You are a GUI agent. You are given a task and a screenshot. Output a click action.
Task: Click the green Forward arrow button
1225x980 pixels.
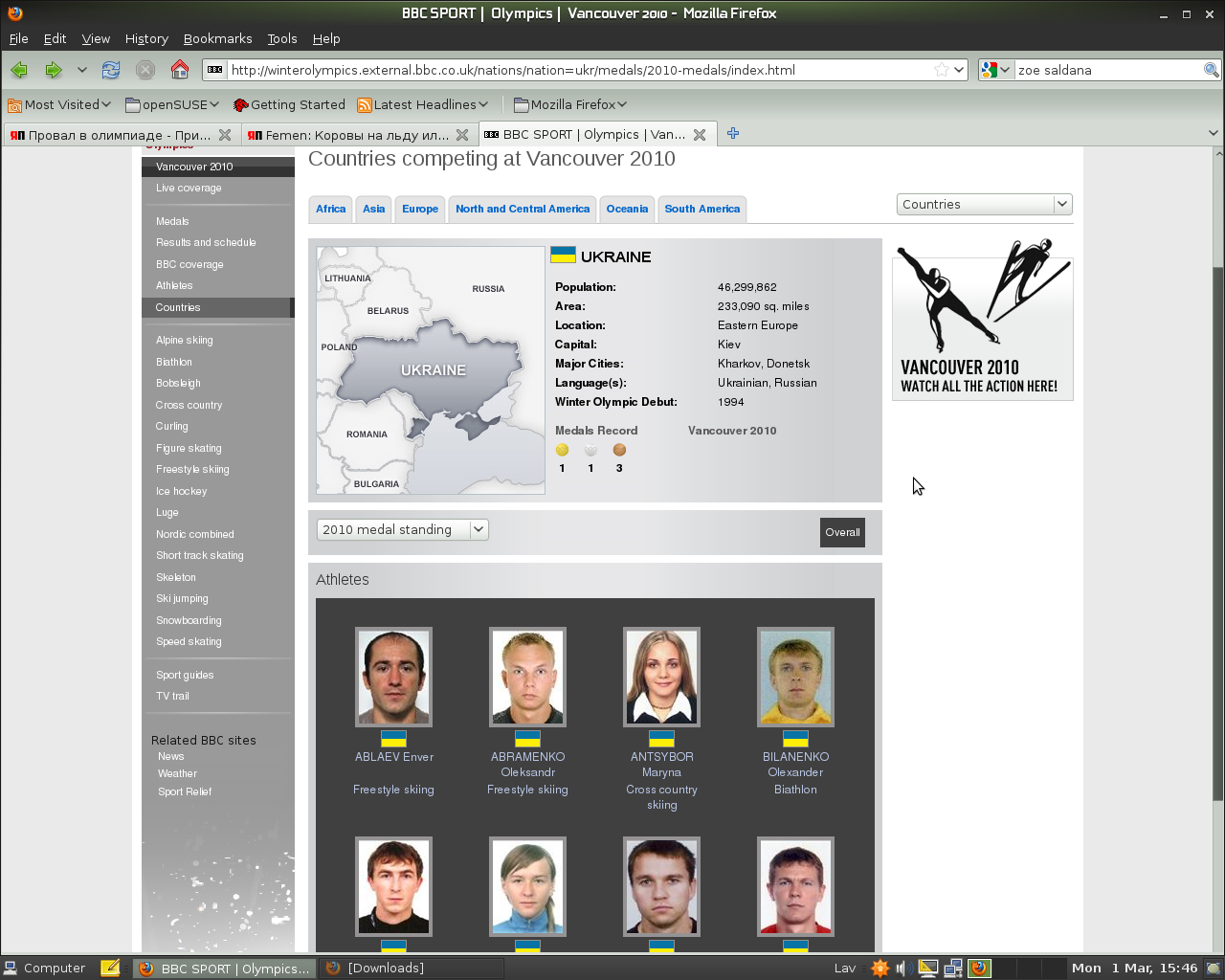(54, 70)
